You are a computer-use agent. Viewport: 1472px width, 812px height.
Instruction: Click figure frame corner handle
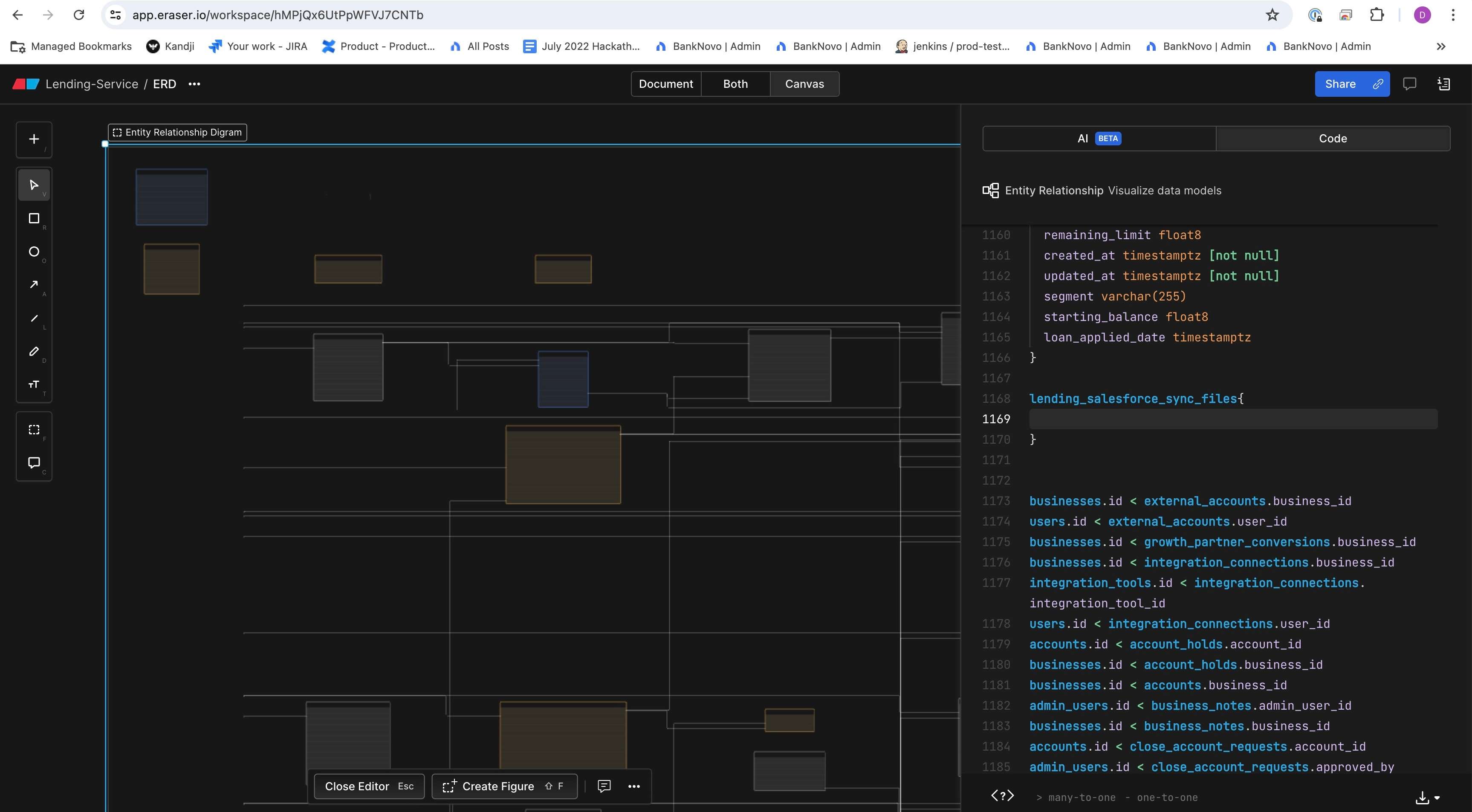[x=105, y=144]
